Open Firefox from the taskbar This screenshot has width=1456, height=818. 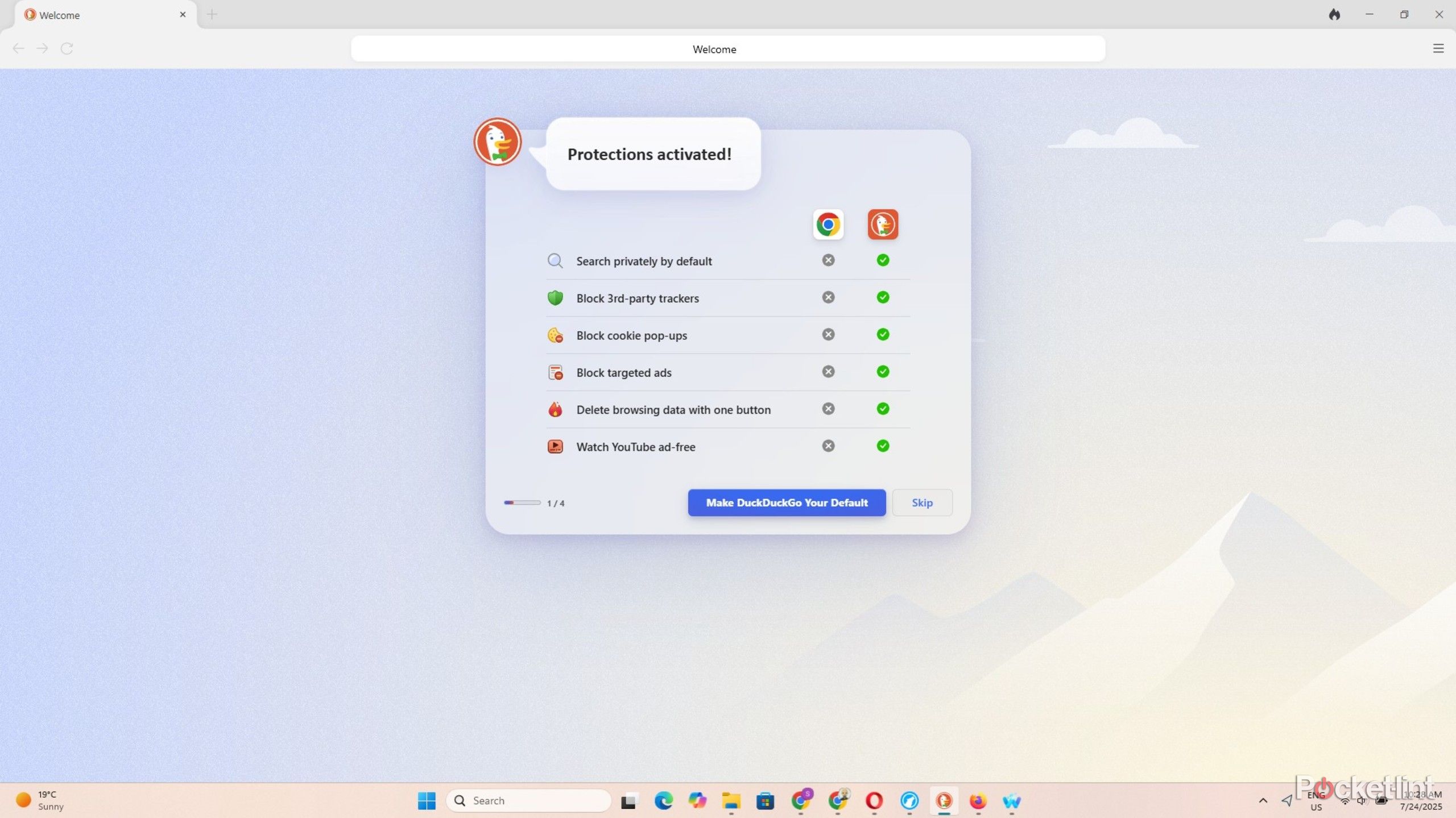[x=978, y=800]
